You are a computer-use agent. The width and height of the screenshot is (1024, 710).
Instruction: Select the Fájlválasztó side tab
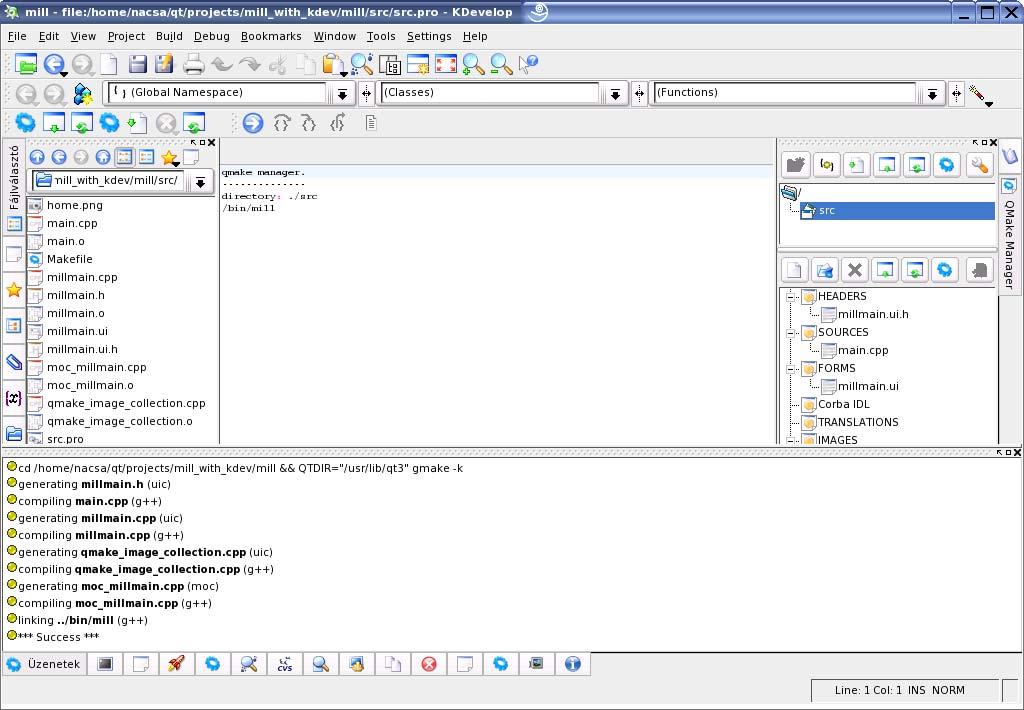pyautogui.click(x=14, y=189)
